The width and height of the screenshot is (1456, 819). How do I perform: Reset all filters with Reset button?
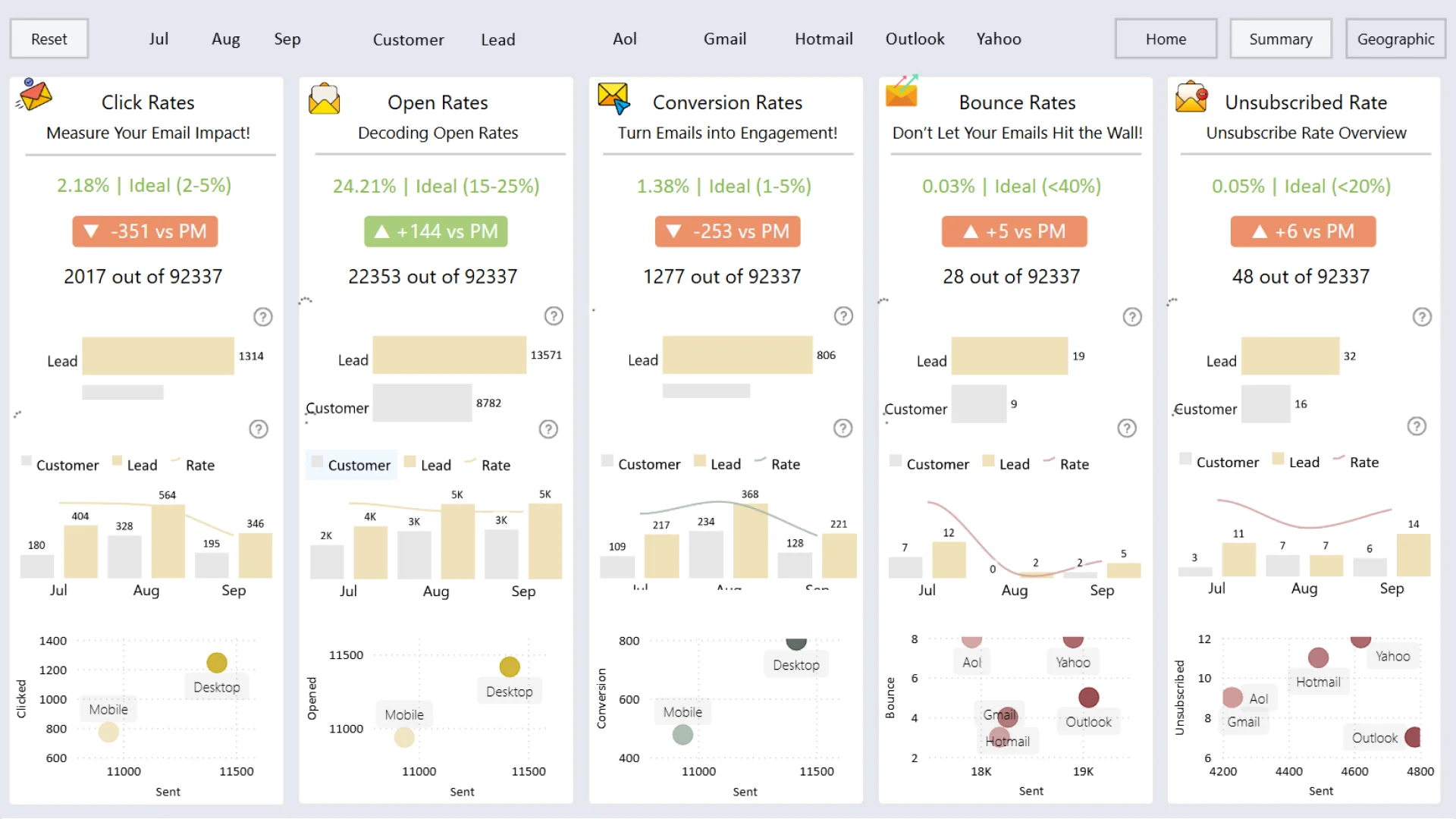49,39
